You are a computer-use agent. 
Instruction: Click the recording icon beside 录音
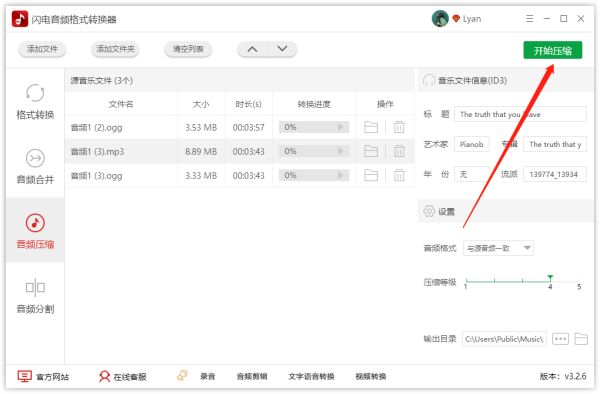(x=183, y=375)
